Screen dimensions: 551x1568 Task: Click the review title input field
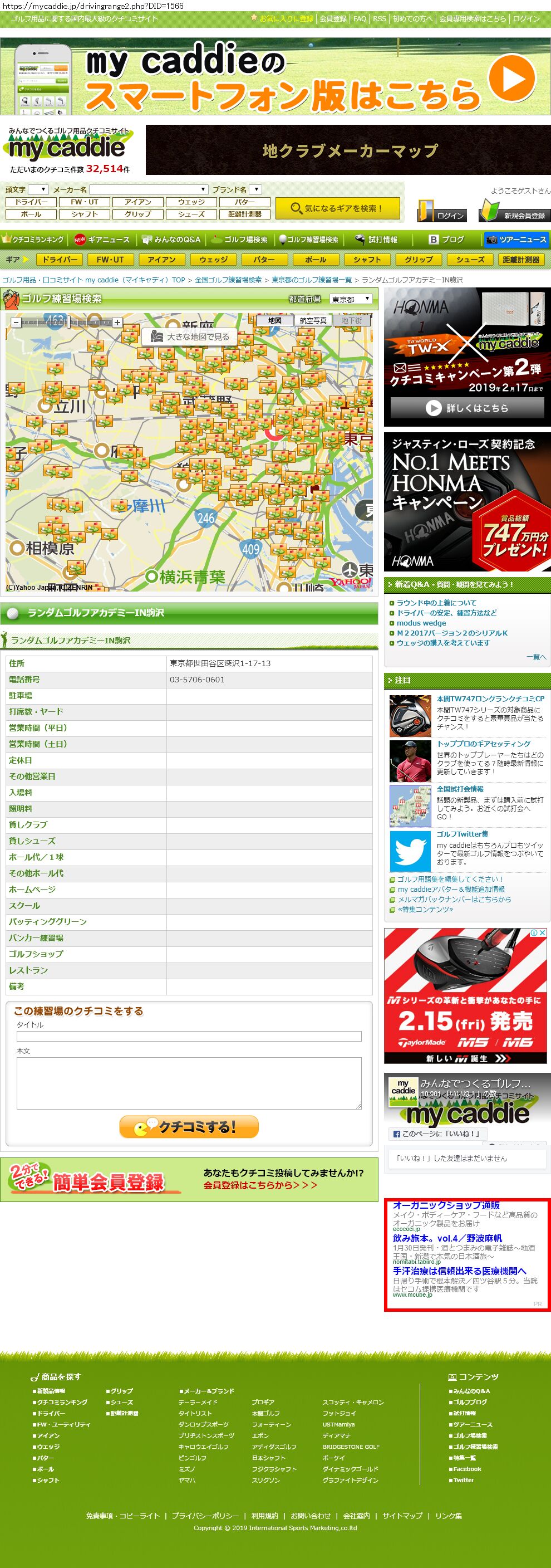click(189, 1036)
